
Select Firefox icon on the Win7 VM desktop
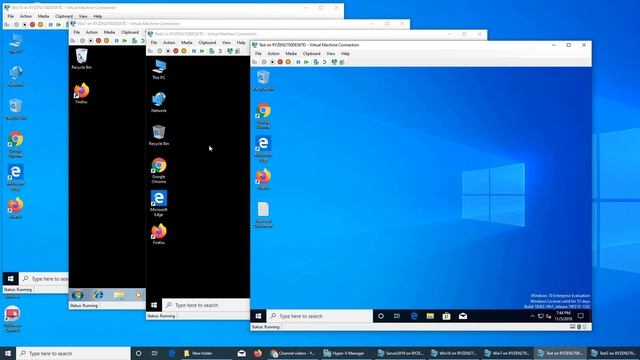click(82, 93)
